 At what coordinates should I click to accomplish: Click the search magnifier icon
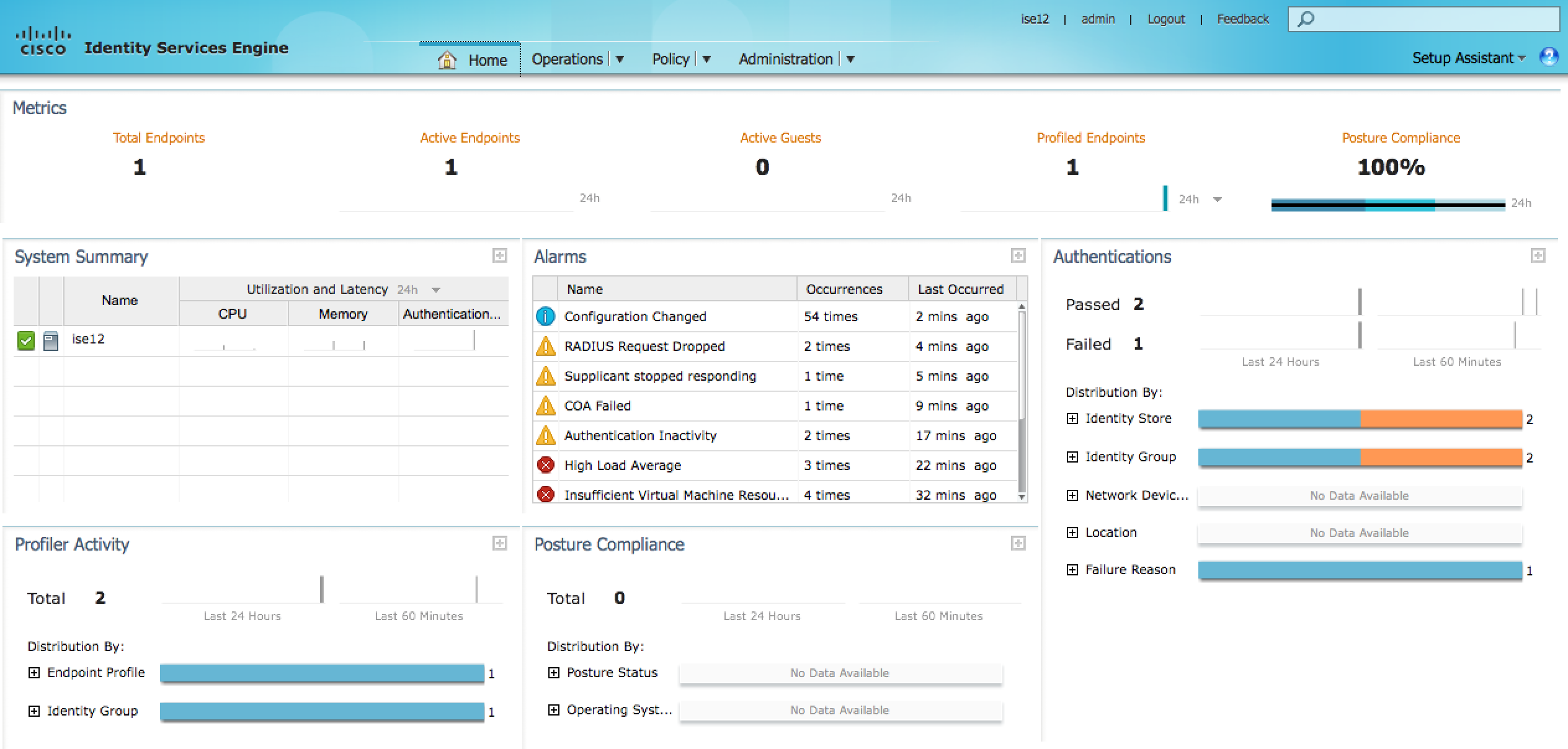pyautogui.click(x=1306, y=19)
